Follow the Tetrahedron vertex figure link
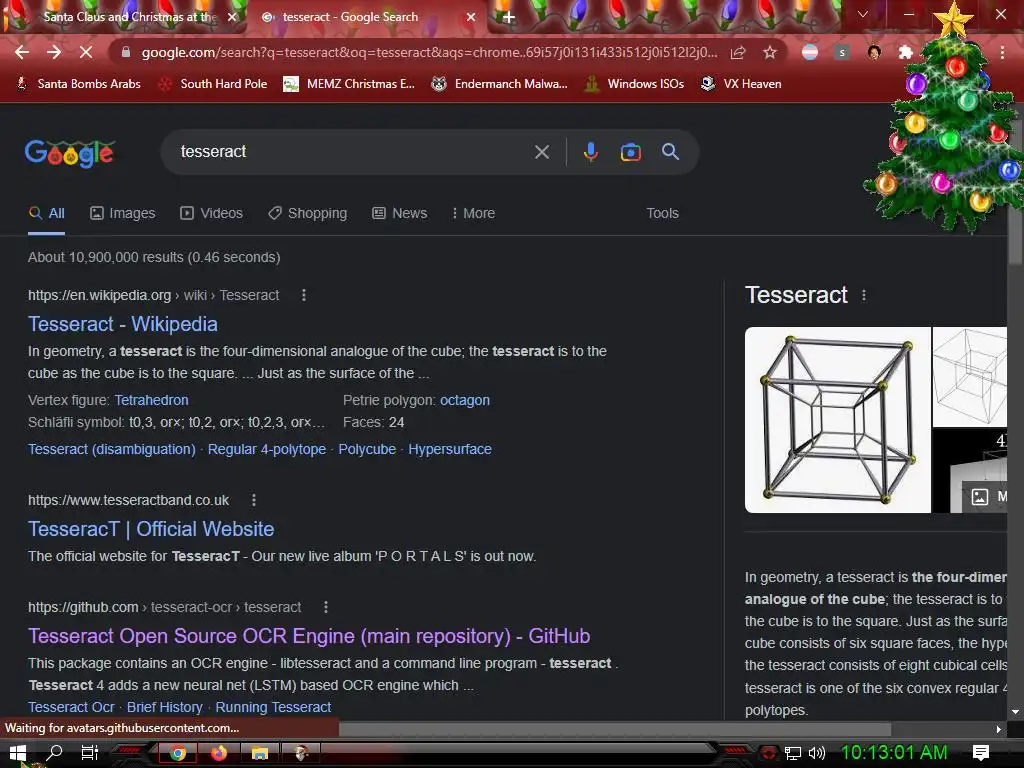The image size is (1024, 768). point(152,400)
